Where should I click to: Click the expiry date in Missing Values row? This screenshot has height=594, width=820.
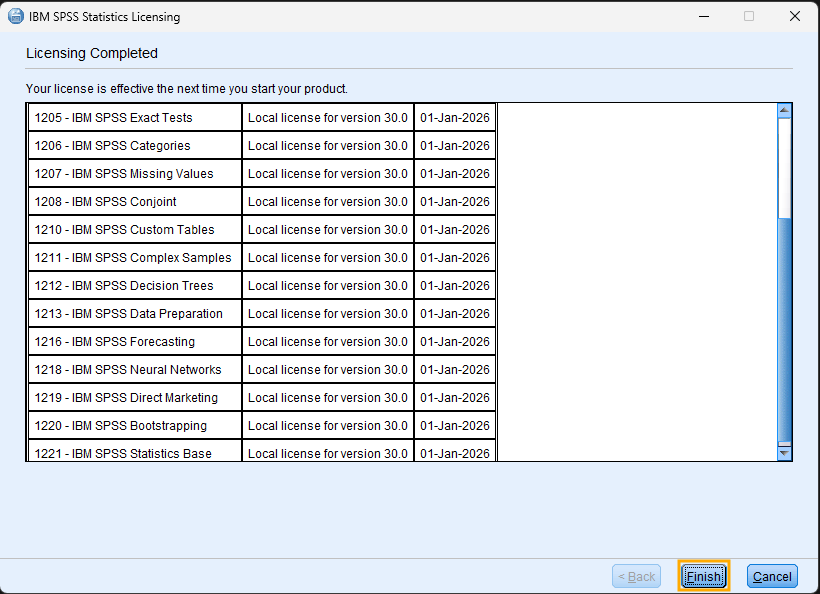[455, 174]
